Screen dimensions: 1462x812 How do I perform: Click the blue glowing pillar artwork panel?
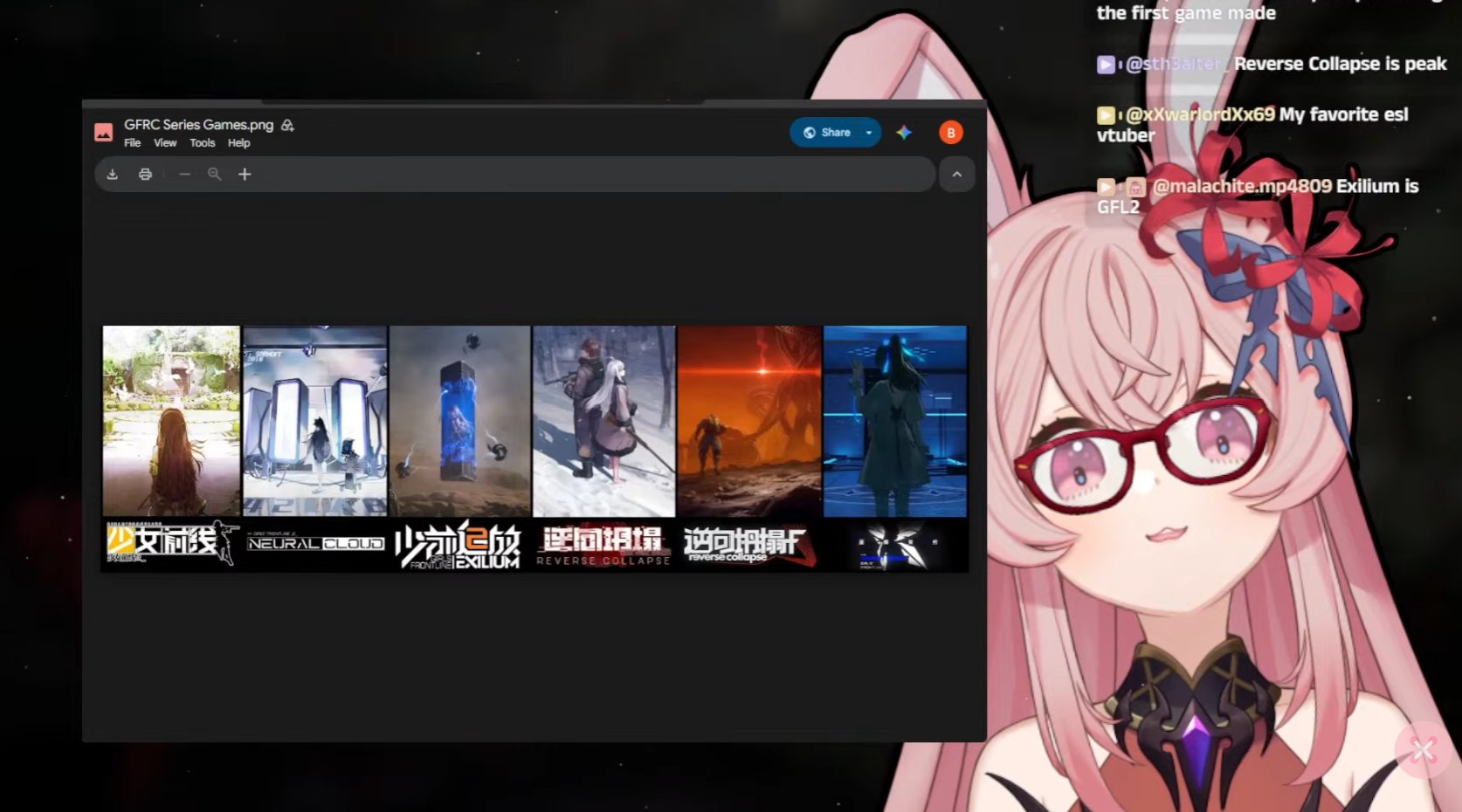pos(460,421)
